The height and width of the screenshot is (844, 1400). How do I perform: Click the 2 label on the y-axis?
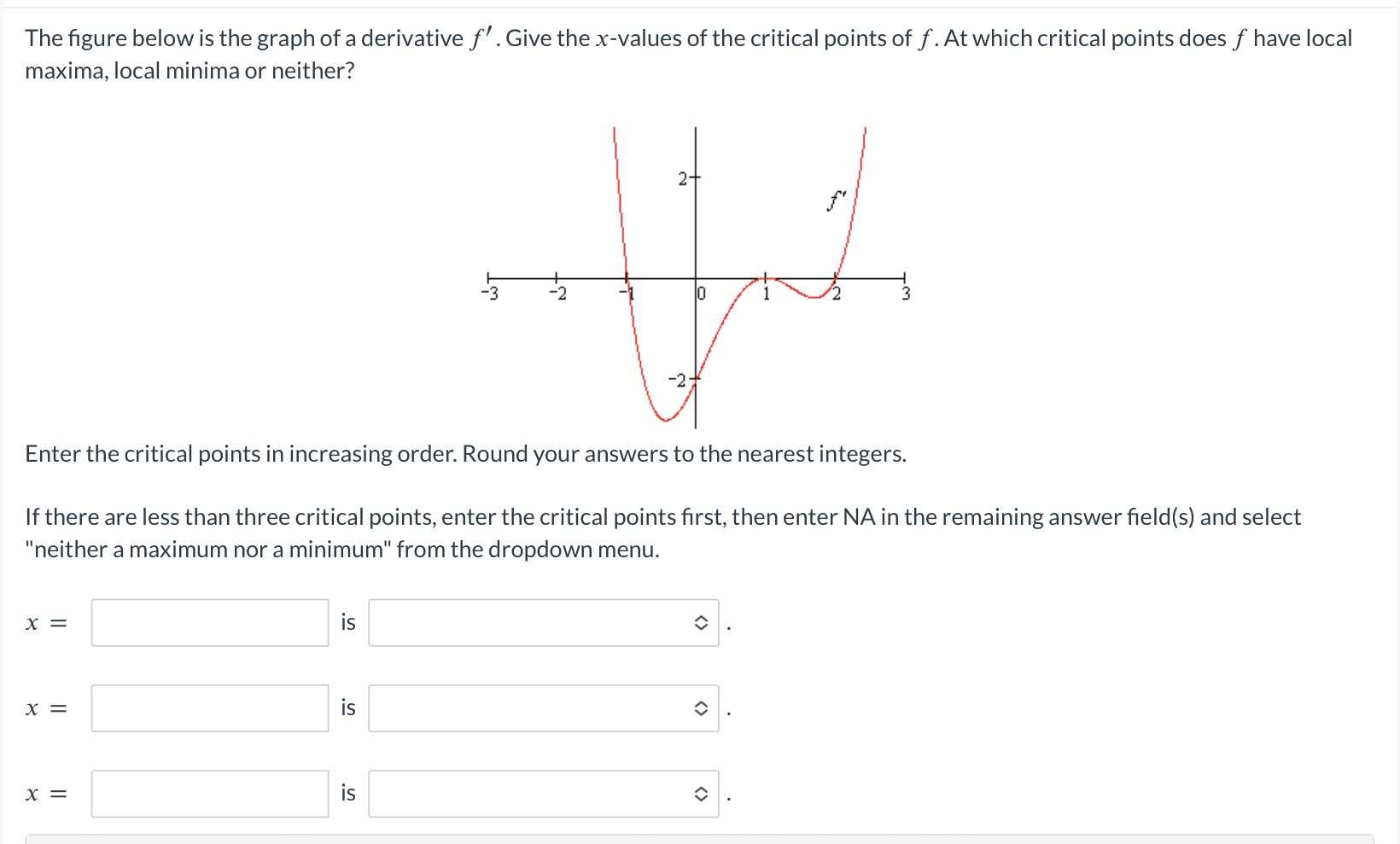[683, 178]
